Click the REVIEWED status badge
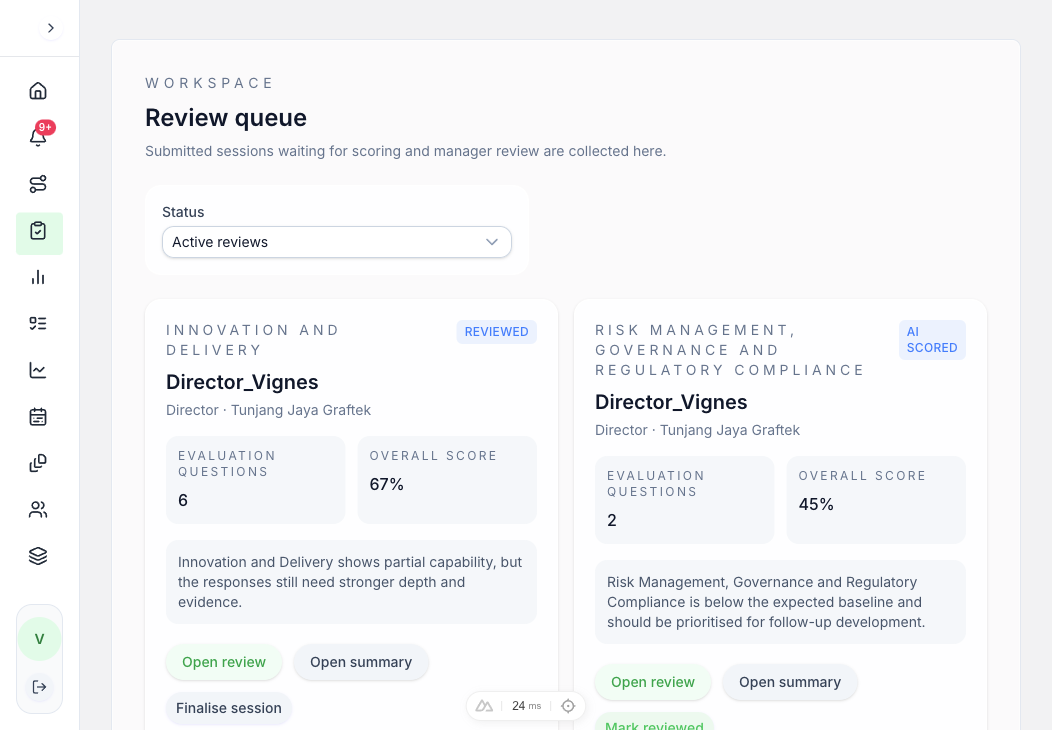Screen dimensions: 1052x730 click(x=496, y=332)
